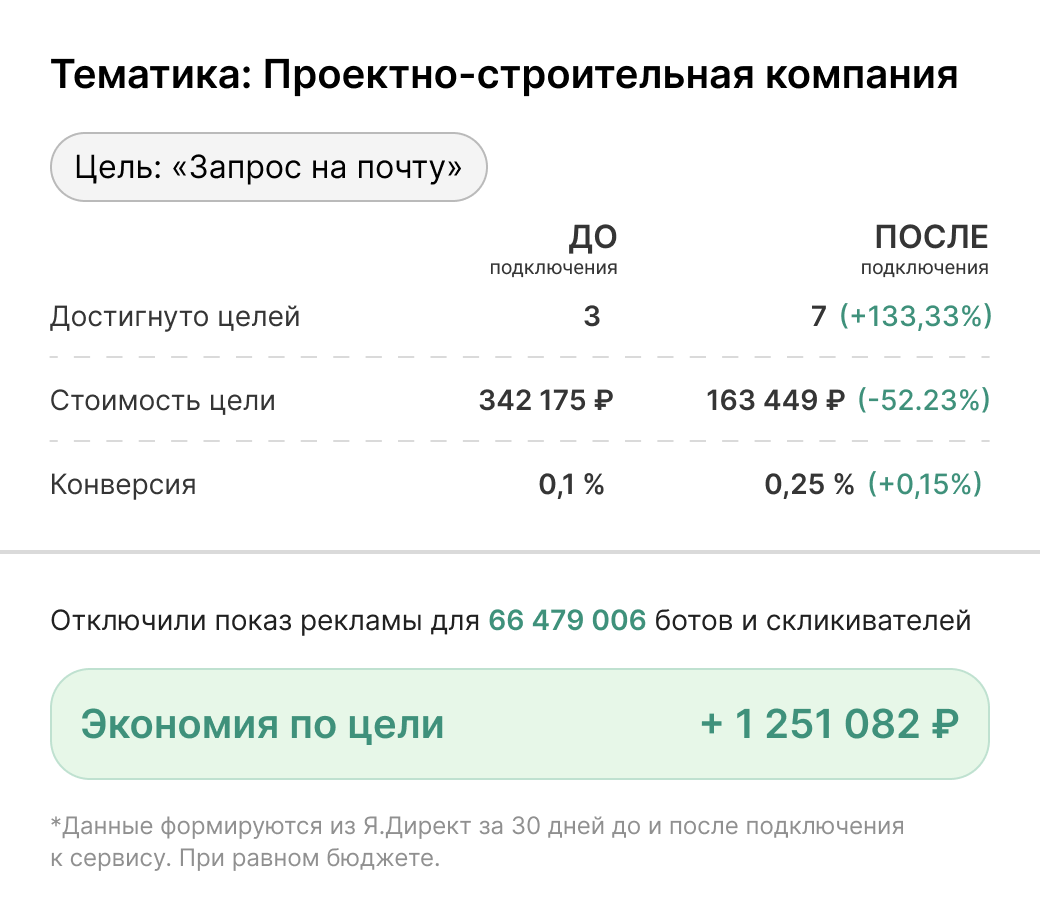Select the Достигнуто целей row label
This screenshot has width=1040, height=924.
tap(175, 318)
